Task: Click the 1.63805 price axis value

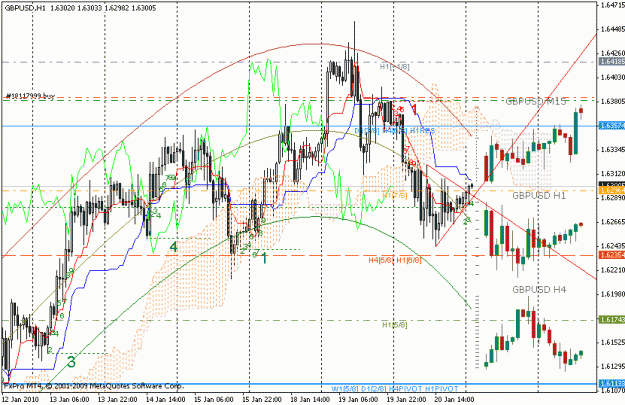Action: pyautogui.click(x=613, y=101)
